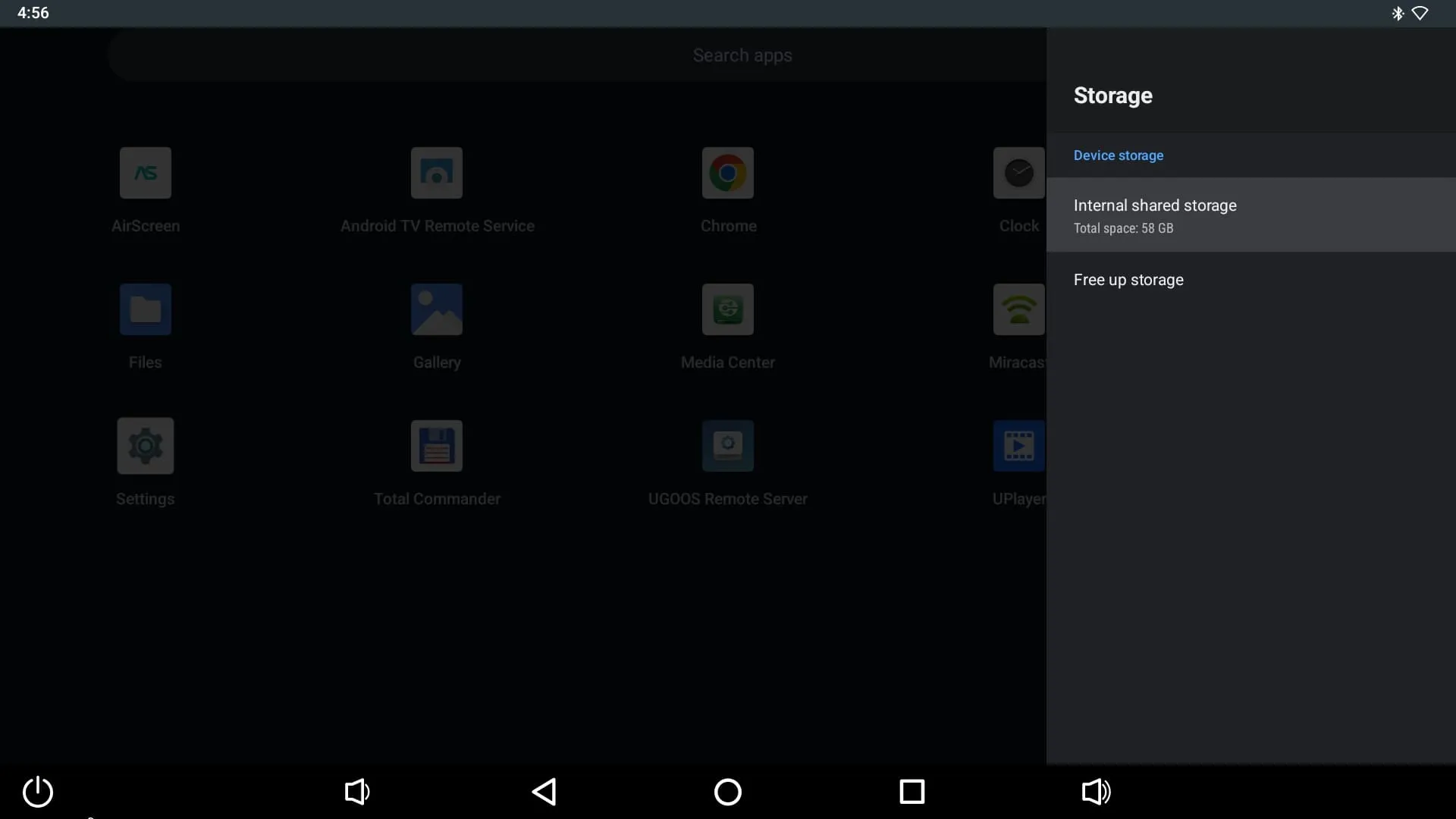The width and height of the screenshot is (1456, 819).
Task: Open the Settings gear icon
Action: point(145,446)
